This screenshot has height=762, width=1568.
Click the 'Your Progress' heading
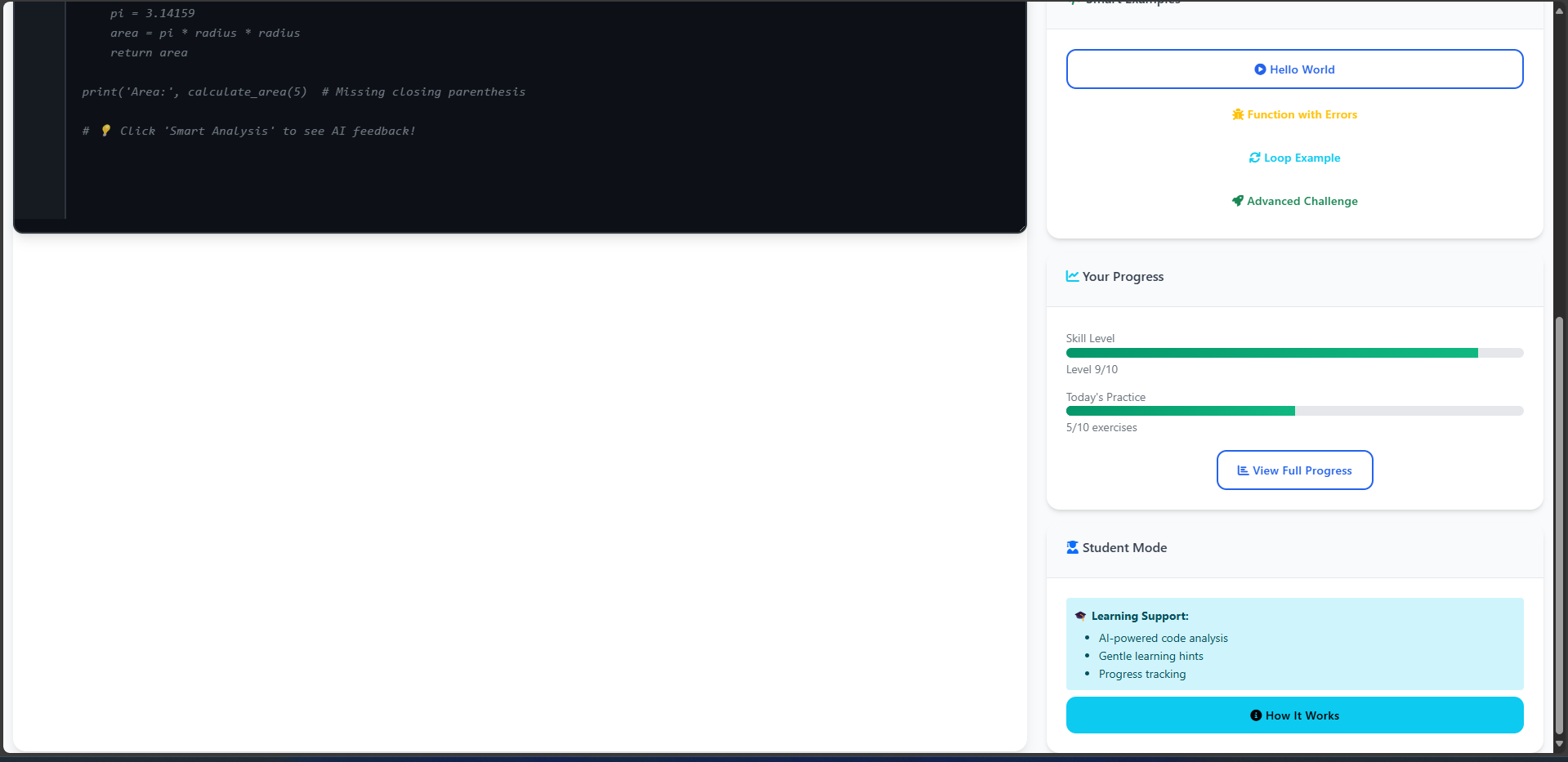1123,276
